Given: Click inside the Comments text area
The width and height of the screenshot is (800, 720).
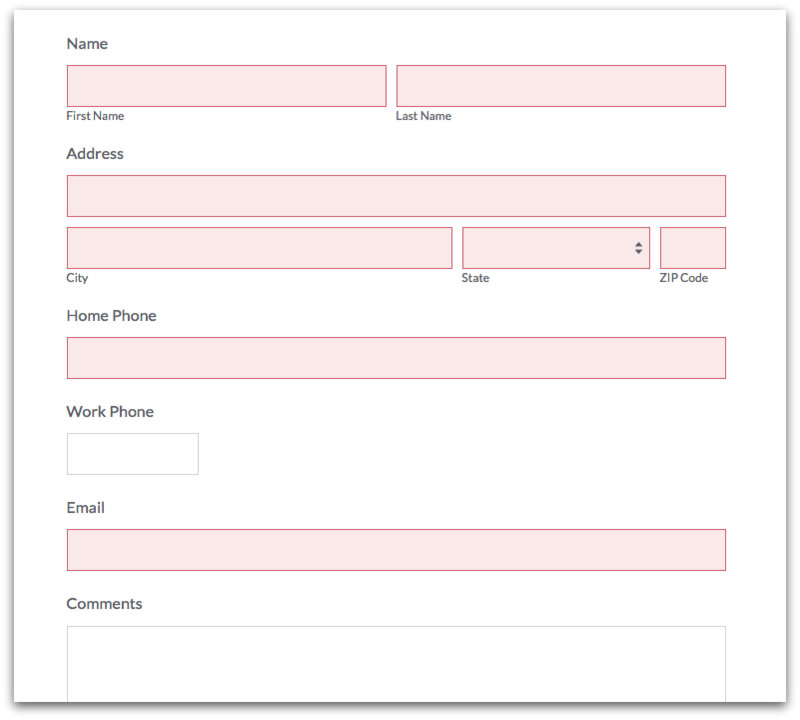Looking at the screenshot, I should (396, 665).
